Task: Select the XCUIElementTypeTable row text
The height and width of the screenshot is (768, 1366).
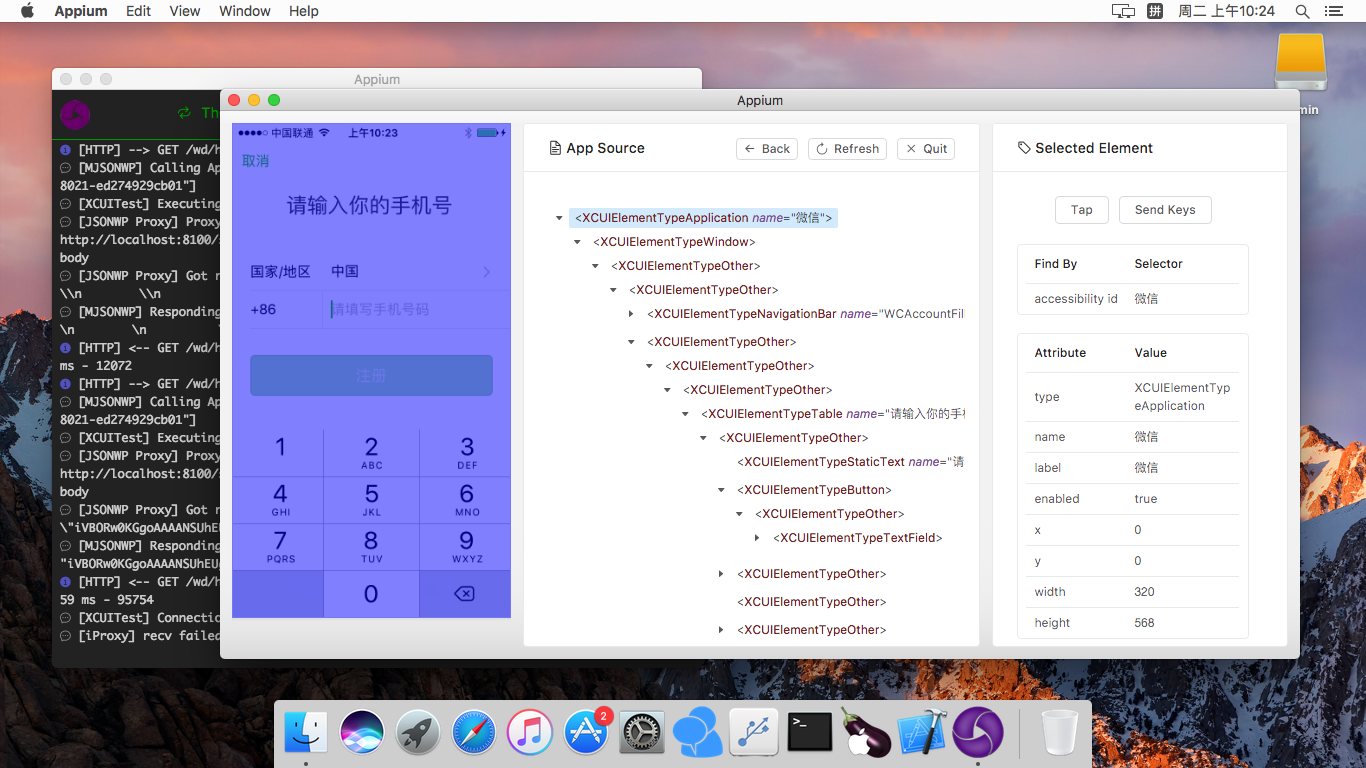Action: click(833, 414)
